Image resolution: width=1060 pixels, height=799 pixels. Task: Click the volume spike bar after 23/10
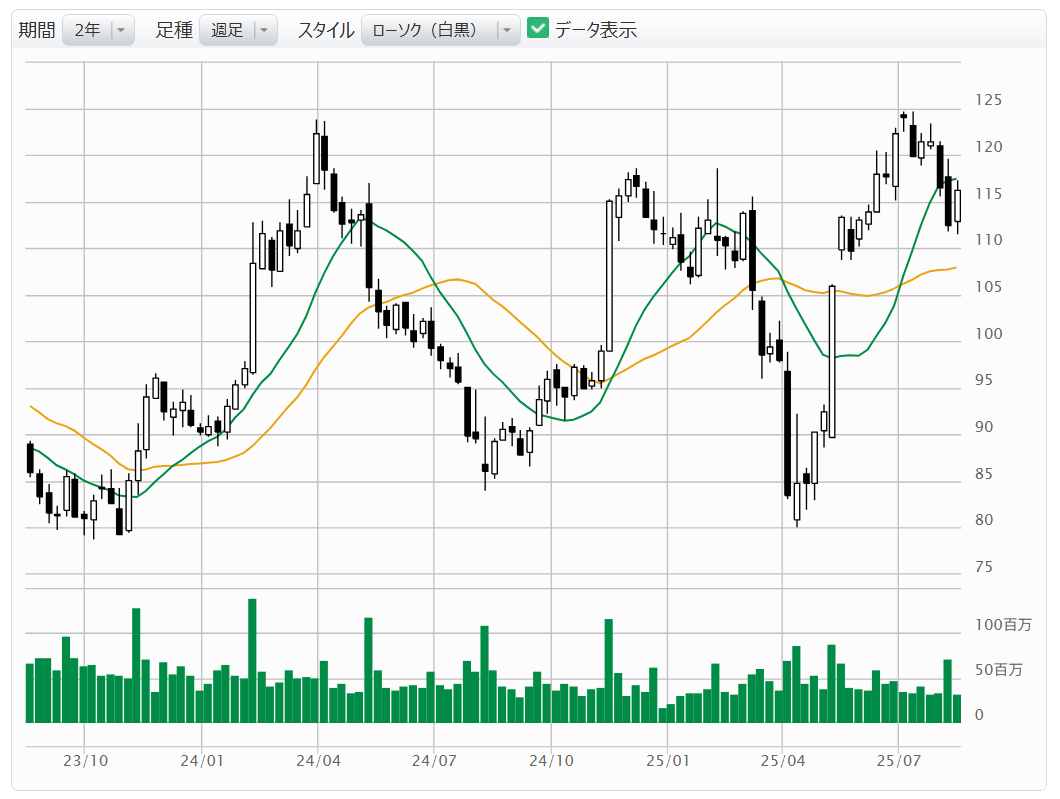[136, 665]
